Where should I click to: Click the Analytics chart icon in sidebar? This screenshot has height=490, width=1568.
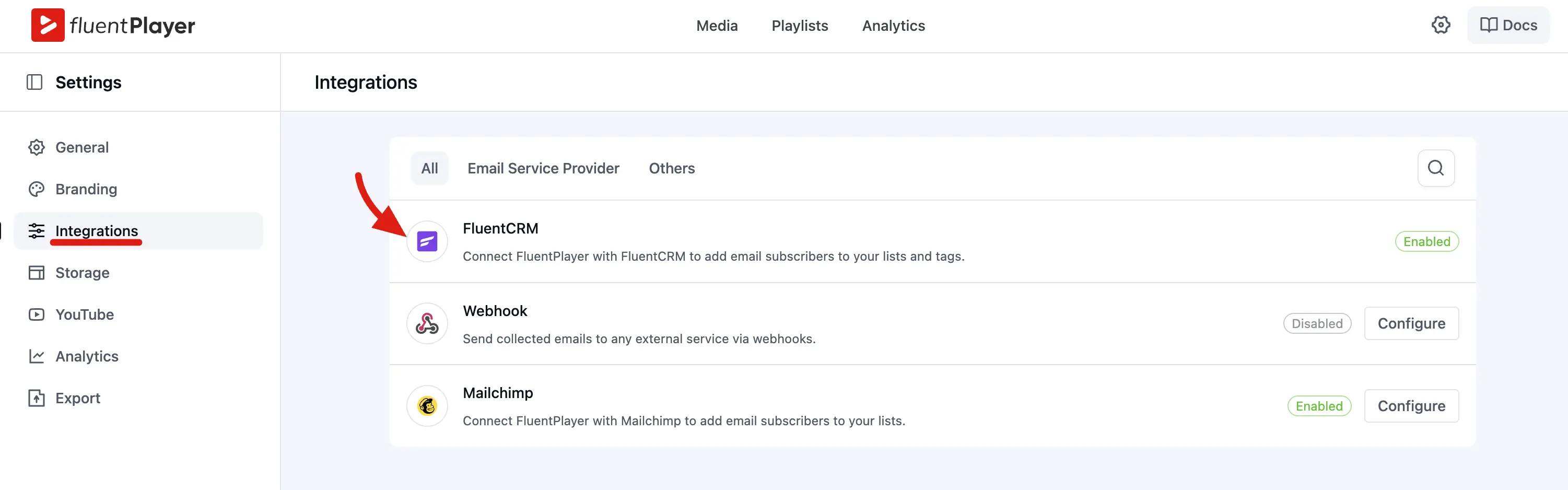[x=37, y=356]
